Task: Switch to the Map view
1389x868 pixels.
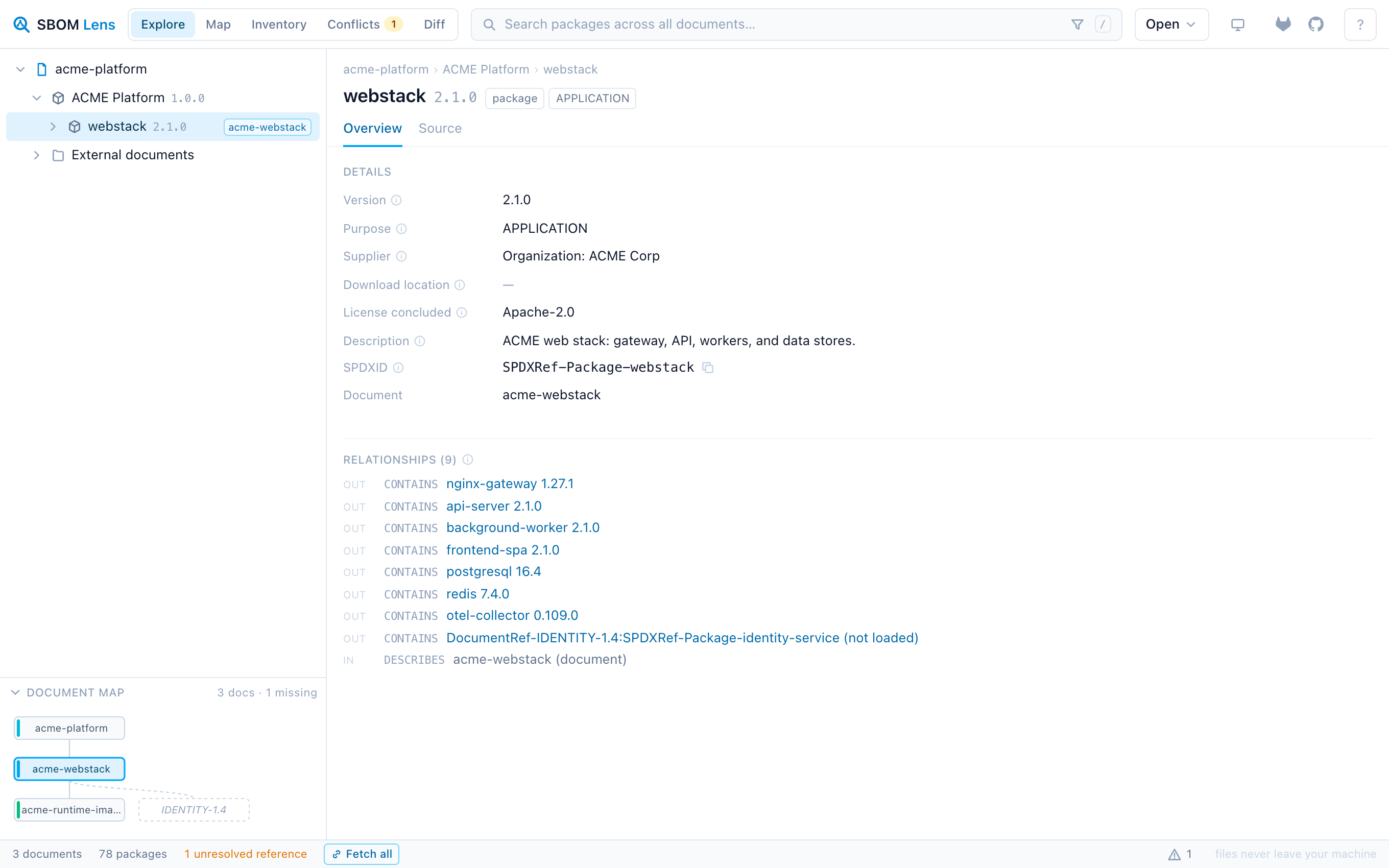Action: pos(218,24)
